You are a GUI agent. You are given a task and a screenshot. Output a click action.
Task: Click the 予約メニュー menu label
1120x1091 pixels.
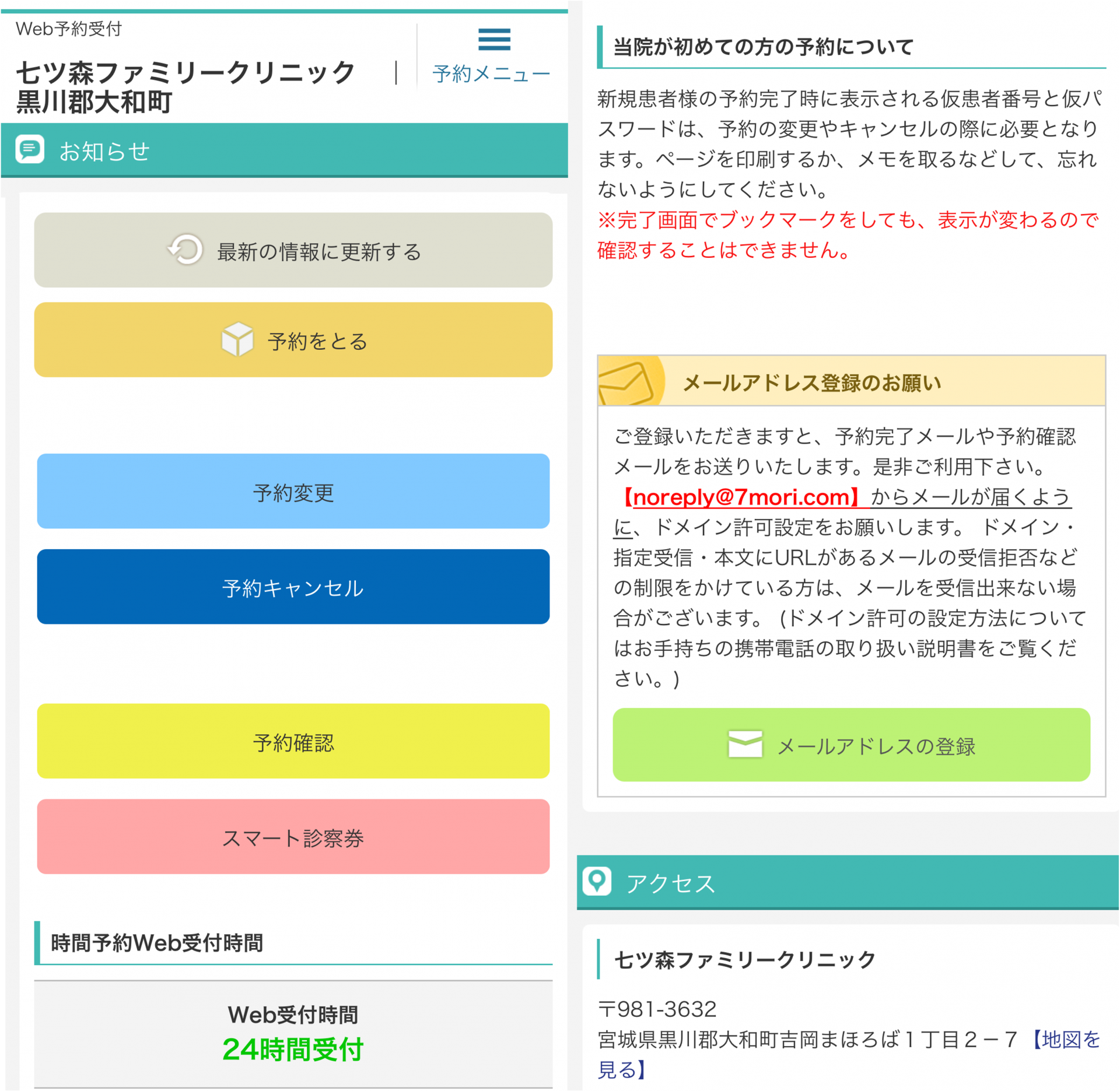tap(491, 74)
